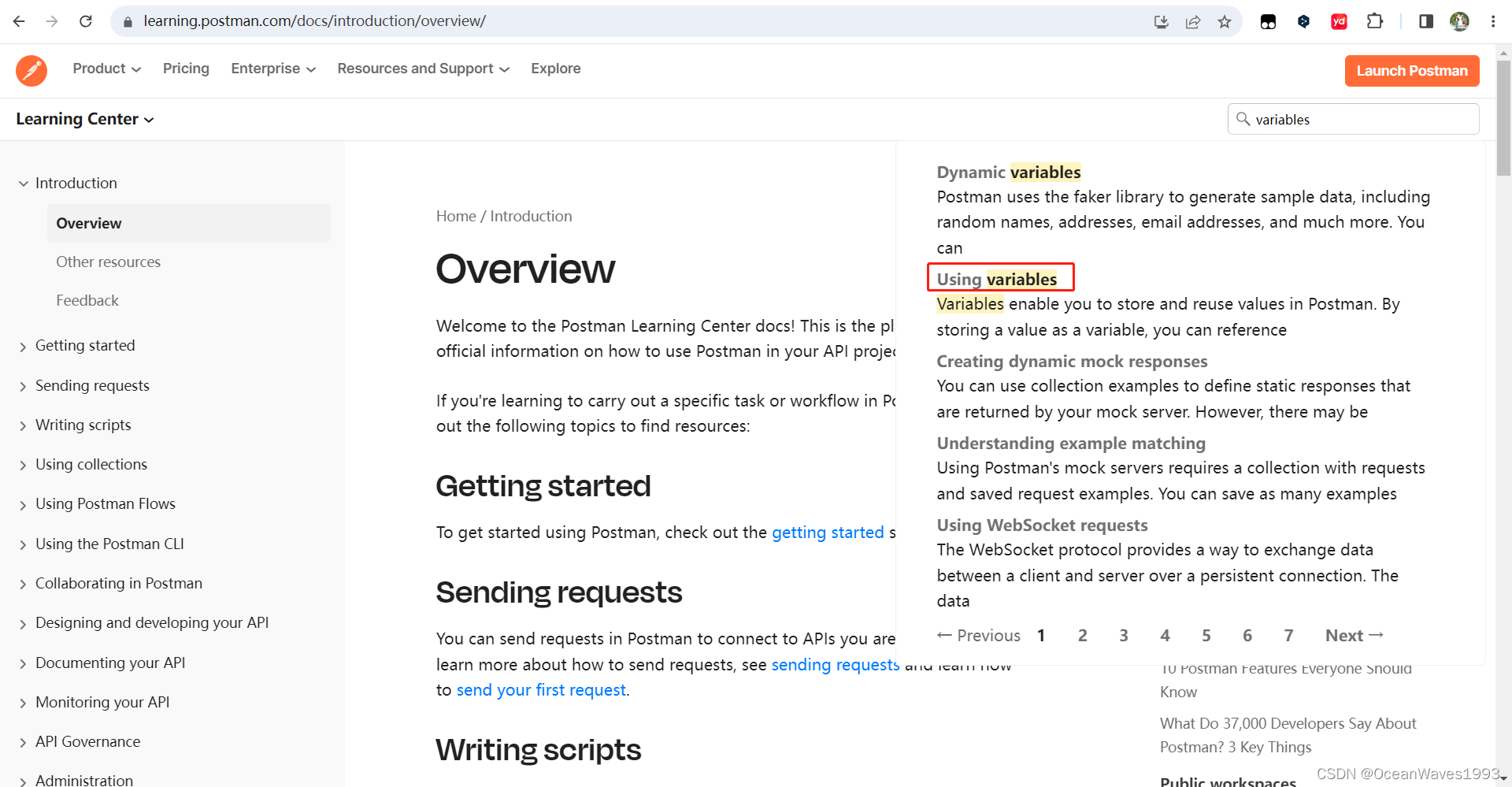This screenshot has height=787, width=1512.
Task: Reload the page with refresh icon
Action: 86,21
